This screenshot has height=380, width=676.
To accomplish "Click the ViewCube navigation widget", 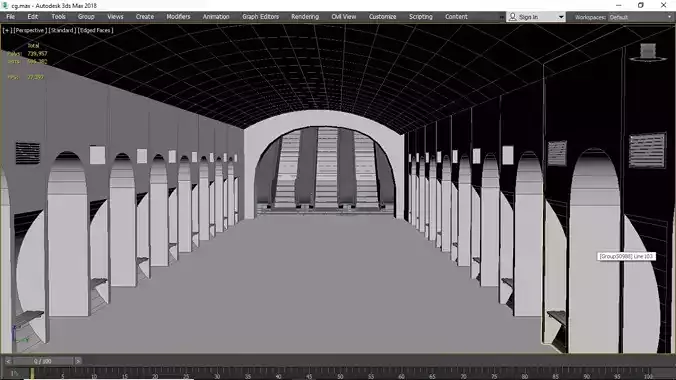I will coord(648,52).
